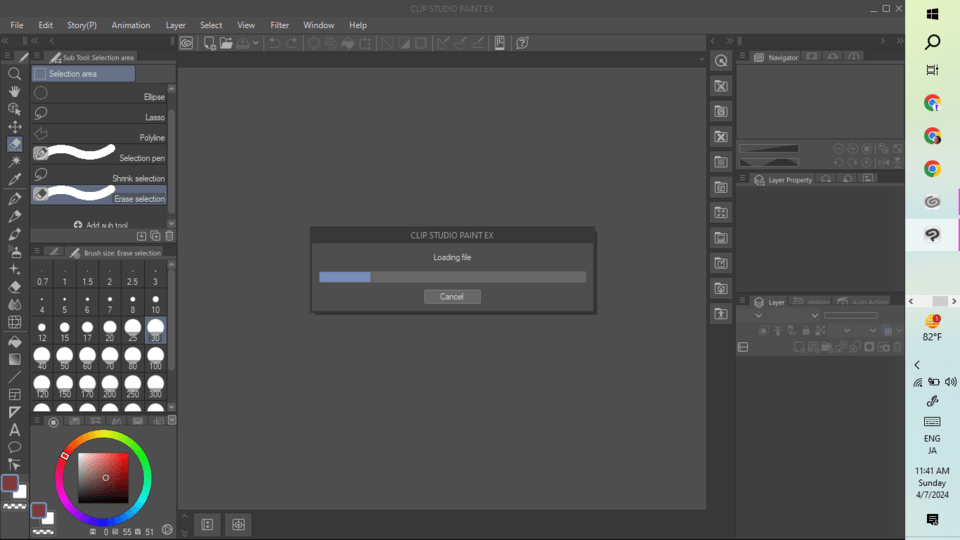This screenshot has height=540, width=960.
Task: Open the Window menu
Action: point(318,25)
